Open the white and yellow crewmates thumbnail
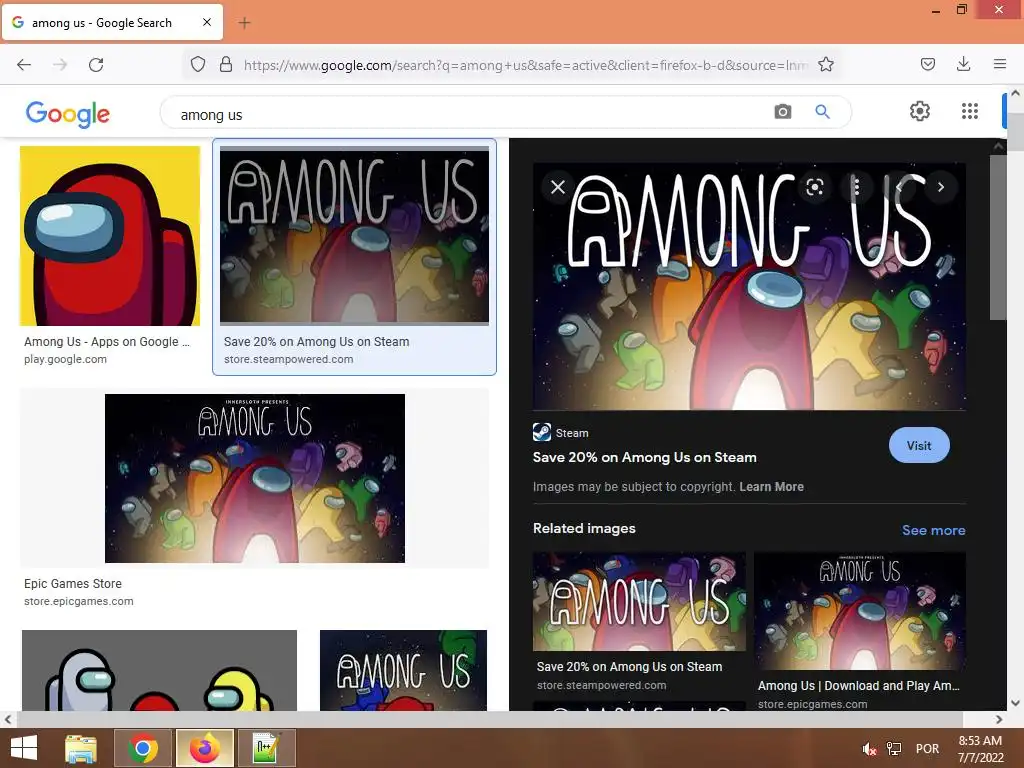The image size is (1024, 768). tap(159, 670)
